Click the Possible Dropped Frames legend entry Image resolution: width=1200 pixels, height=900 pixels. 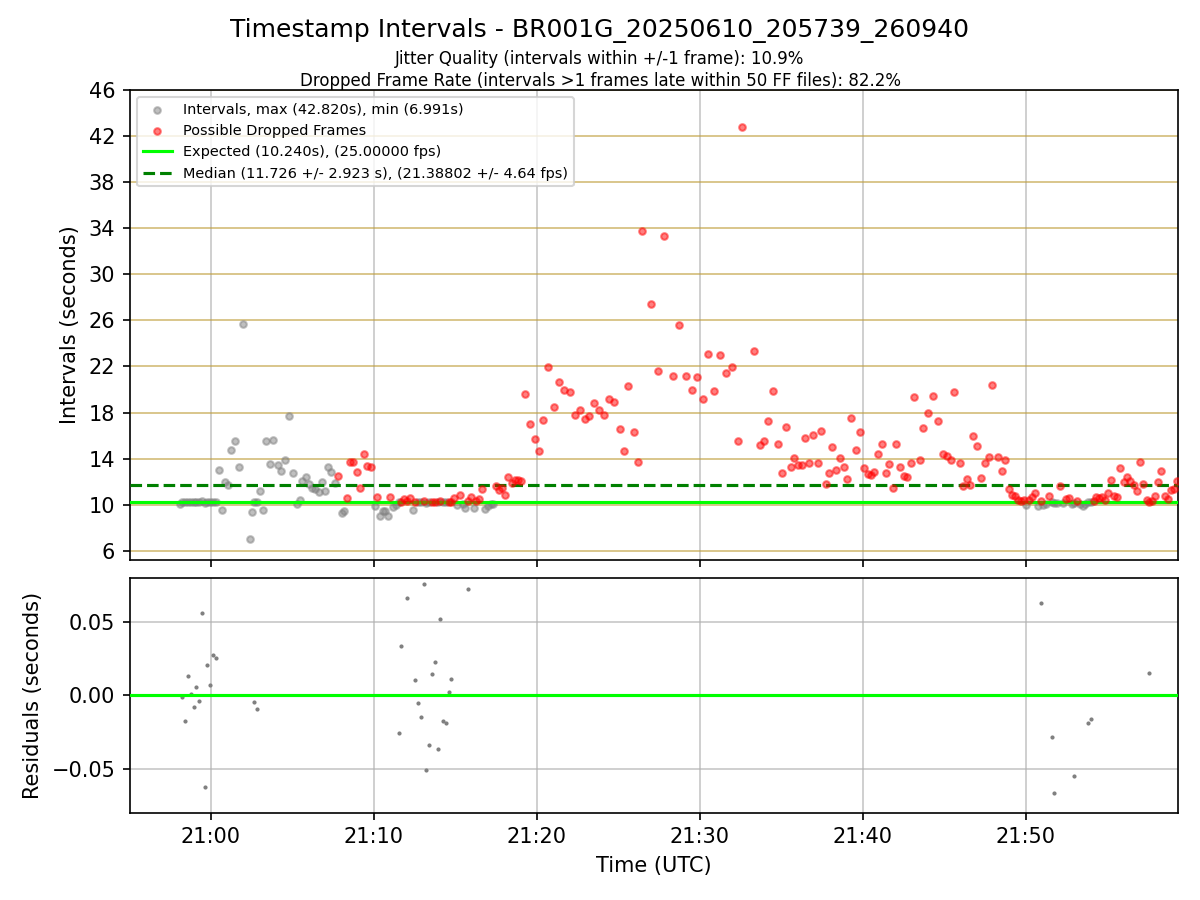click(275, 130)
